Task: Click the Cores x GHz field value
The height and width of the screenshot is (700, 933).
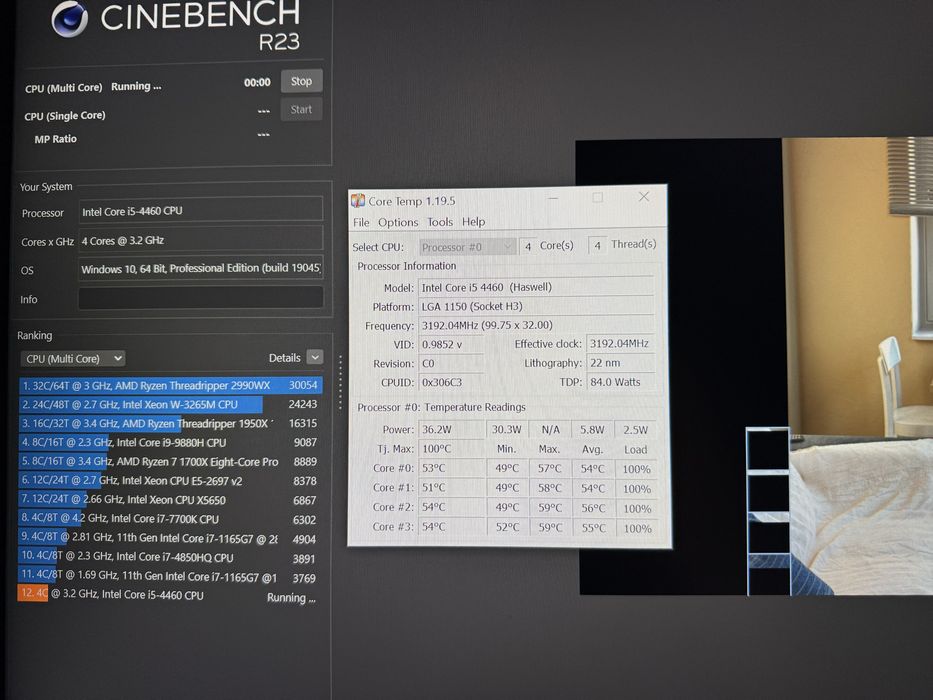Action: tap(201, 239)
